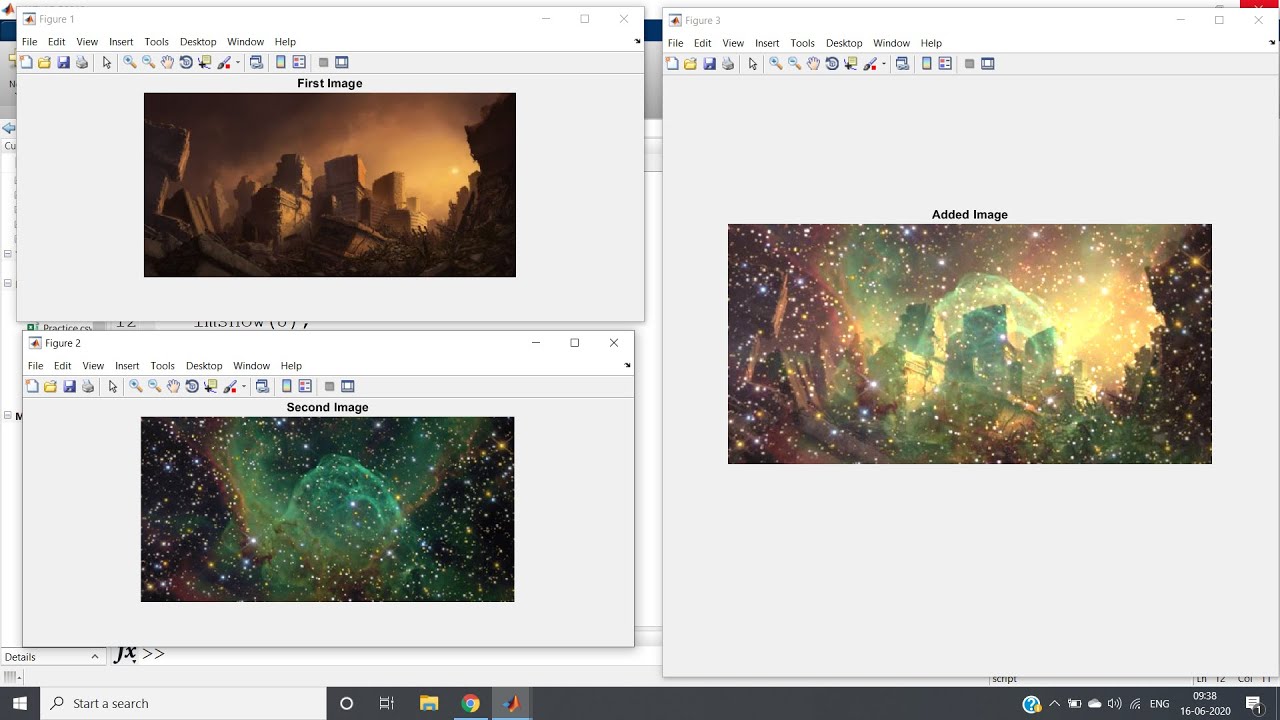Click the Second Image picture in Figure 2
This screenshot has height=720, width=1280.
[328, 509]
